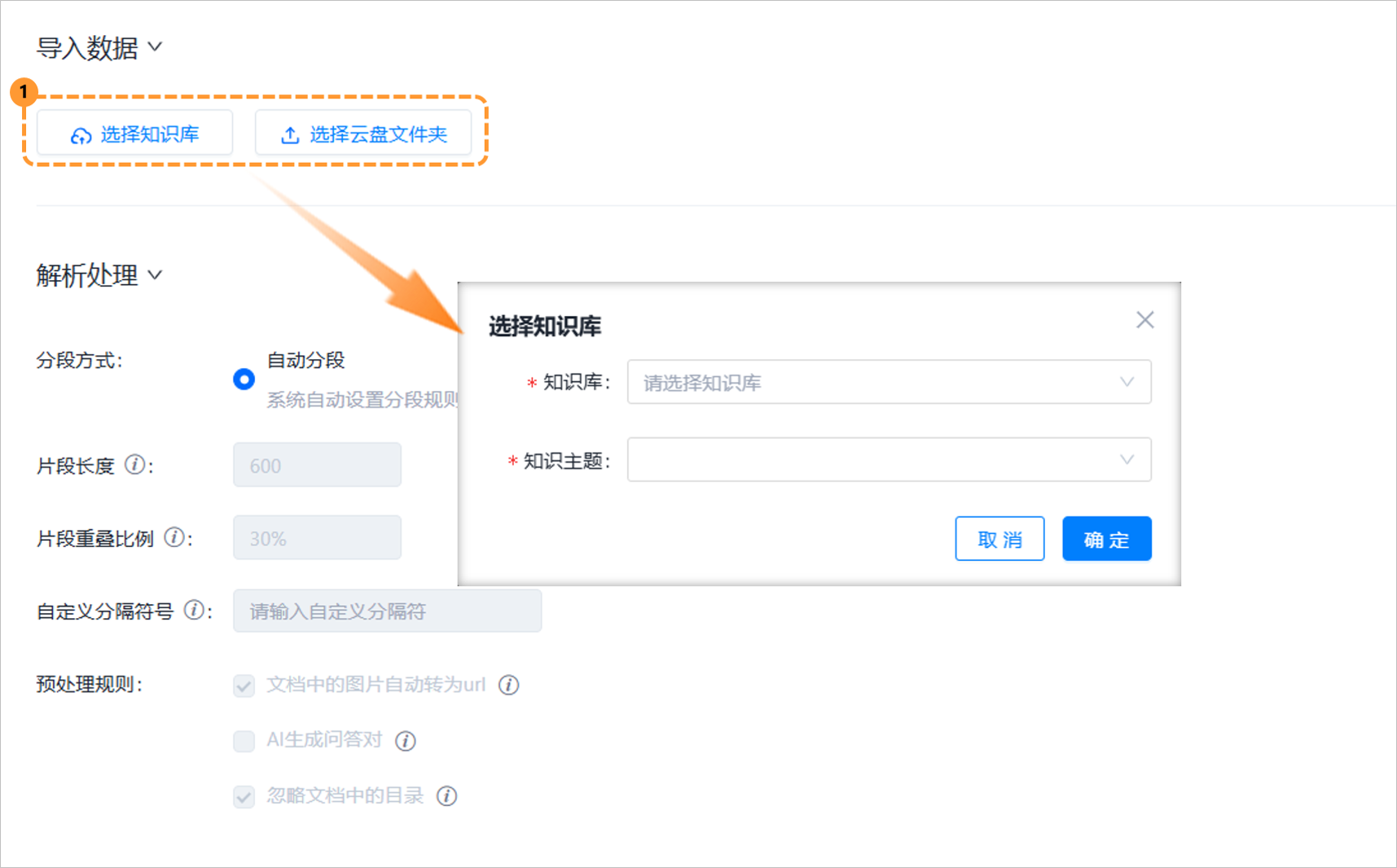Toggle the 忽略文档中的目录 checkbox

tap(244, 796)
